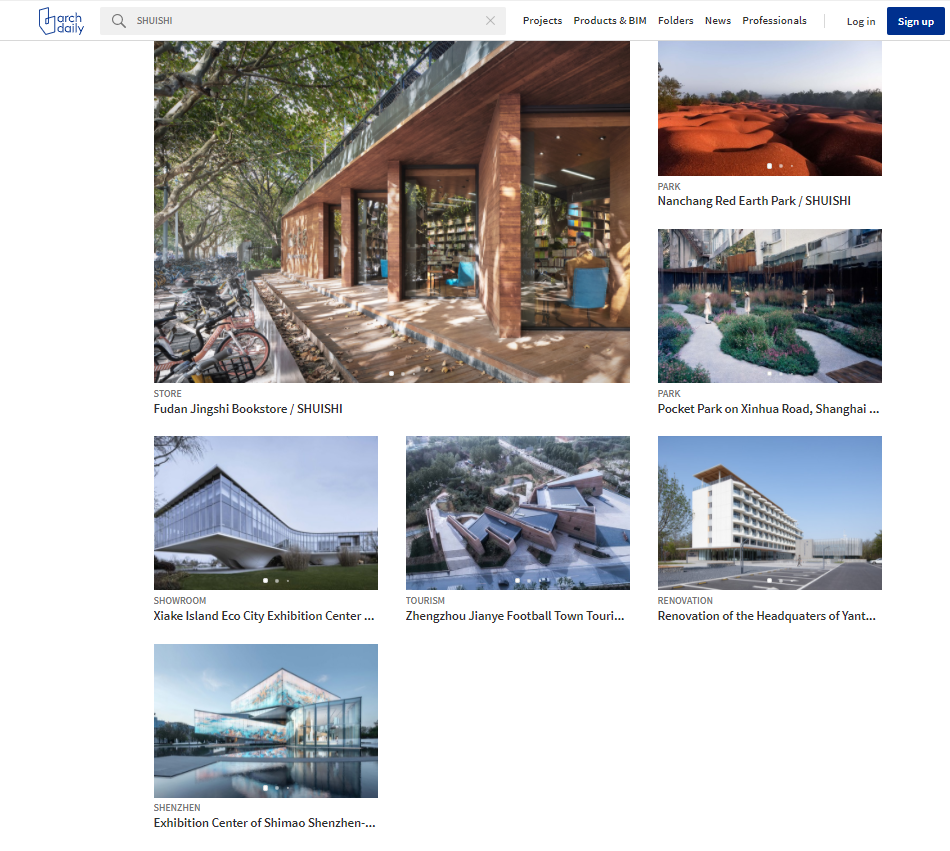Click the ArchDaily logo

[61, 21]
